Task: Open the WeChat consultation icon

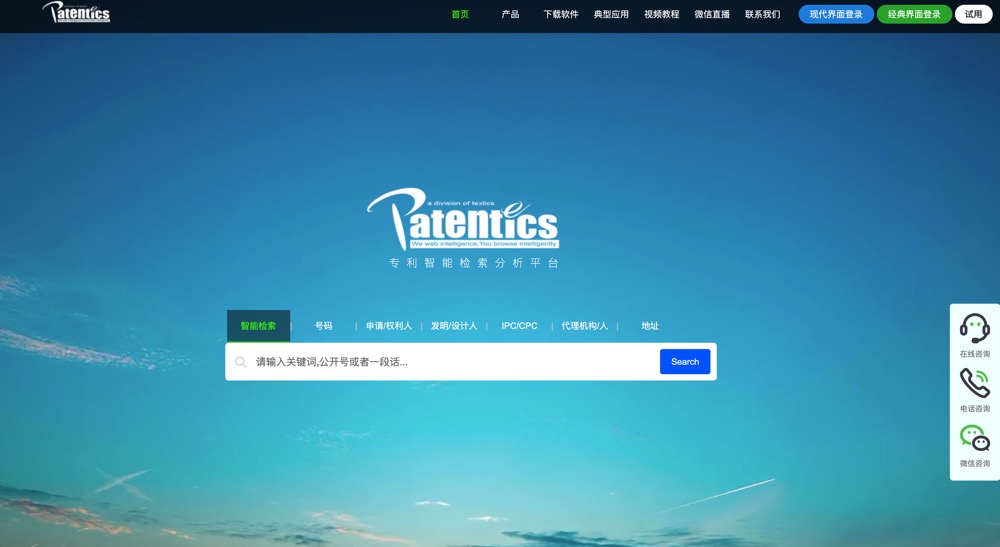Action: [x=974, y=438]
